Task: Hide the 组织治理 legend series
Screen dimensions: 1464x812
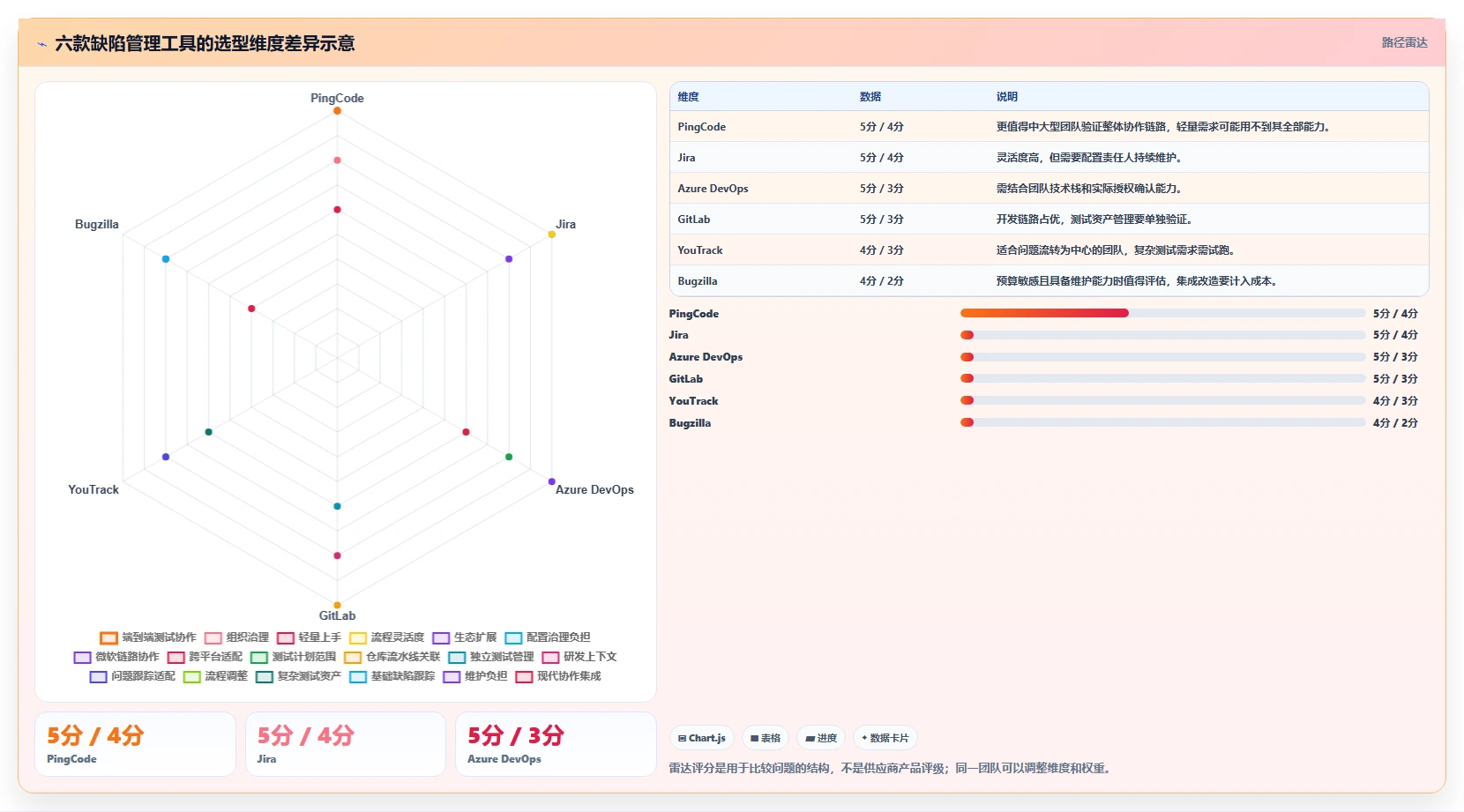Action: 236,637
